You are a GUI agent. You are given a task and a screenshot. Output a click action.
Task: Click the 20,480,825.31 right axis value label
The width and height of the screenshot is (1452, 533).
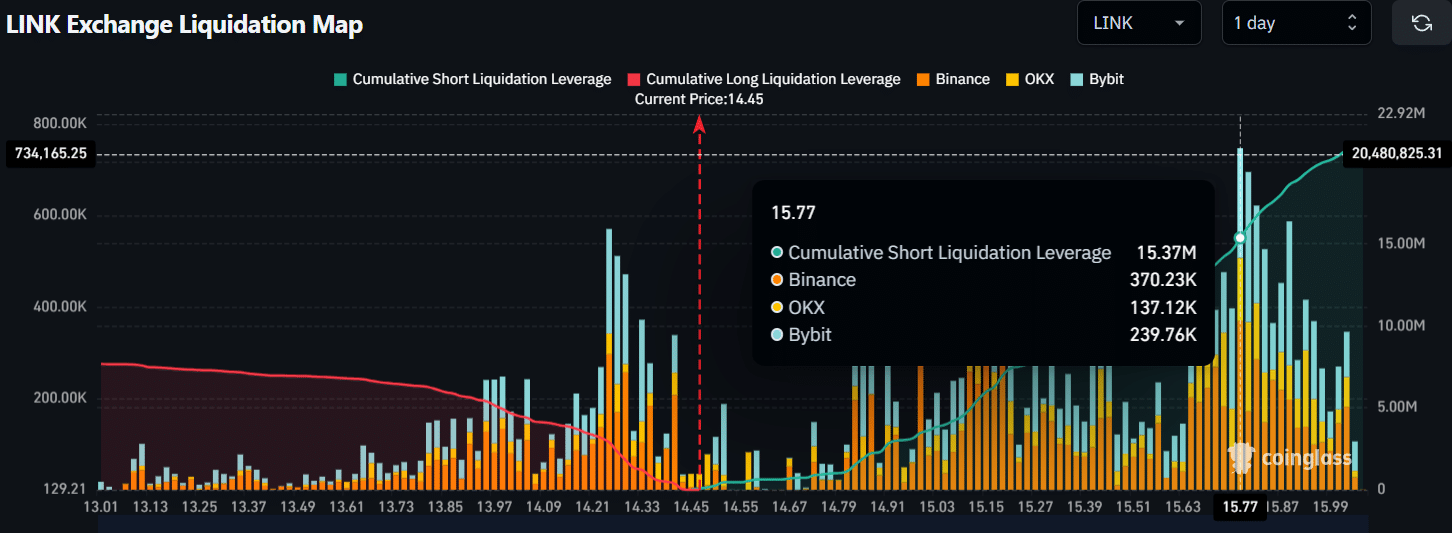point(1397,154)
